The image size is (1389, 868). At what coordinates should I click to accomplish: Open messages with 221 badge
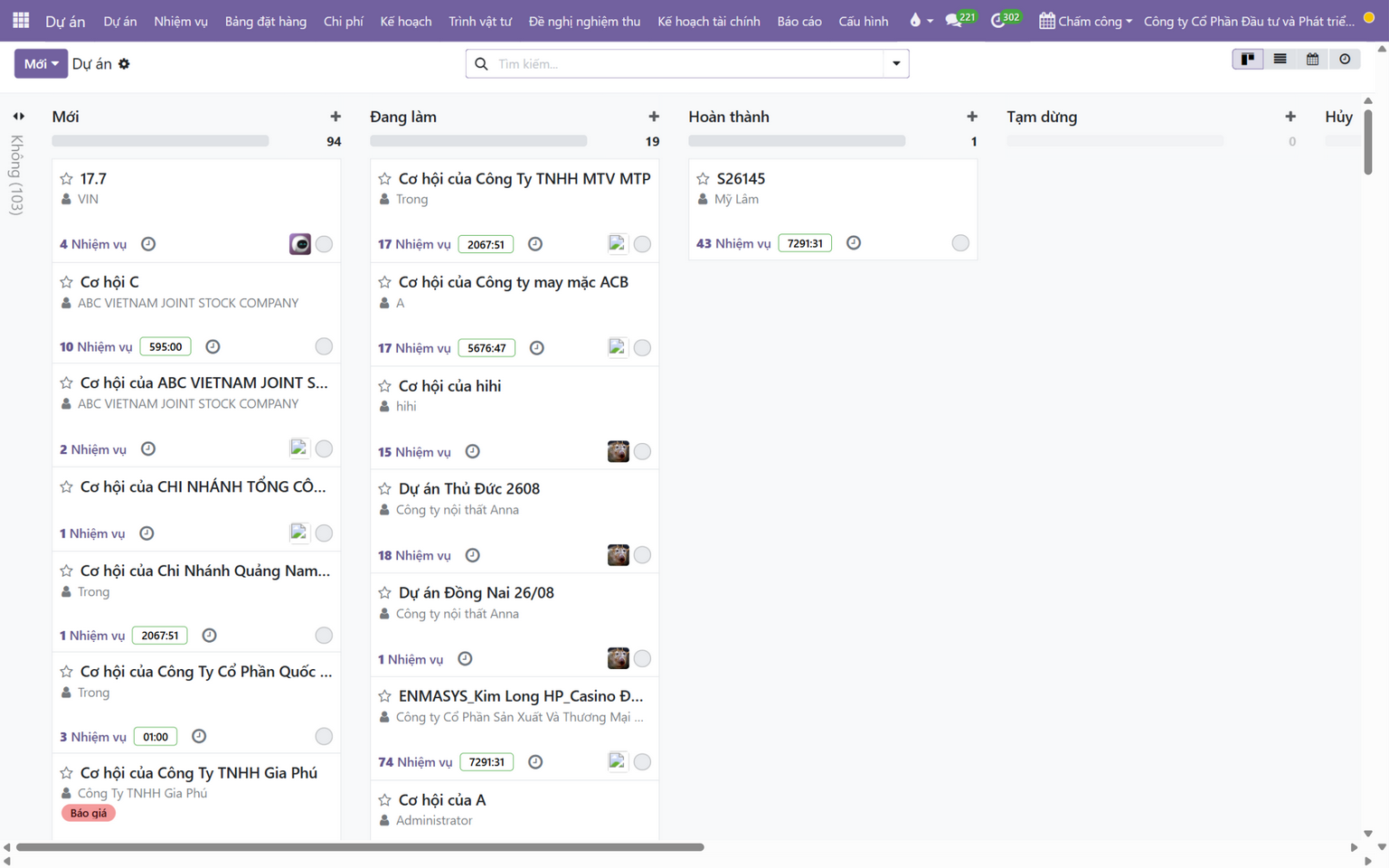click(959, 20)
